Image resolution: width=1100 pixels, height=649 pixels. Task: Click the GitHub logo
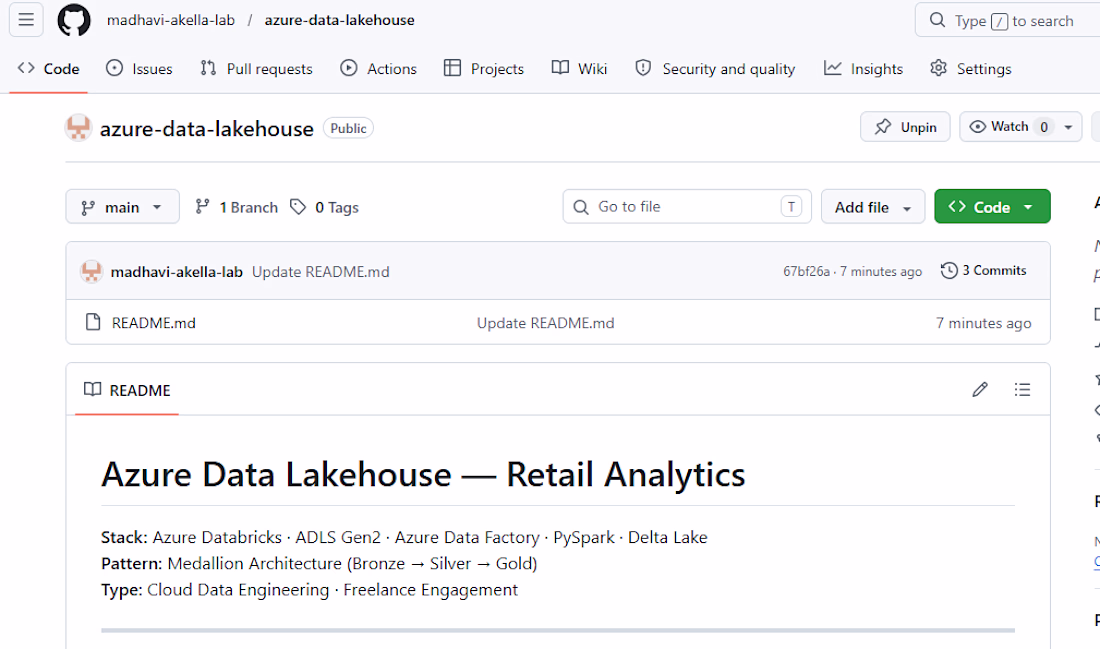[x=74, y=20]
